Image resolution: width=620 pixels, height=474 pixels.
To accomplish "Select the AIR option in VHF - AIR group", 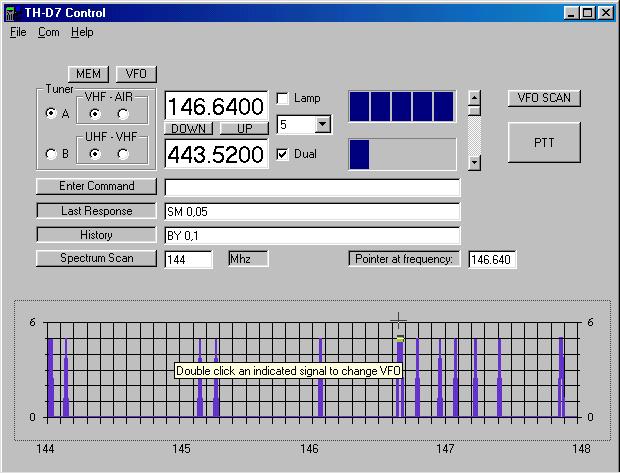I will pyautogui.click(x=123, y=114).
